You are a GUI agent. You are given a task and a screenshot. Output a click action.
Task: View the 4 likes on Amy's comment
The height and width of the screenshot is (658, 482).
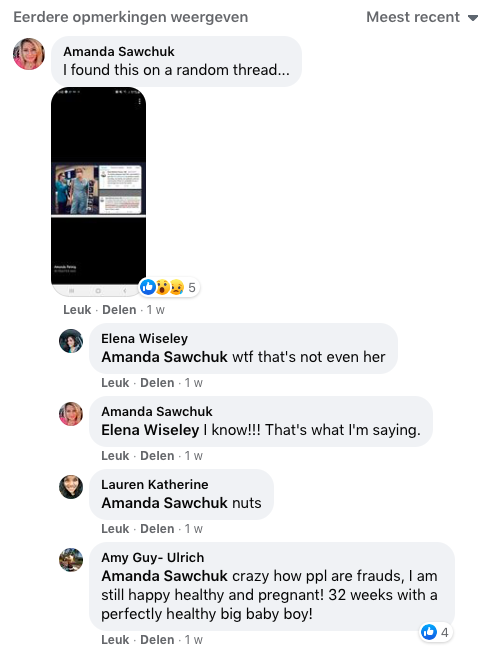(x=436, y=632)
